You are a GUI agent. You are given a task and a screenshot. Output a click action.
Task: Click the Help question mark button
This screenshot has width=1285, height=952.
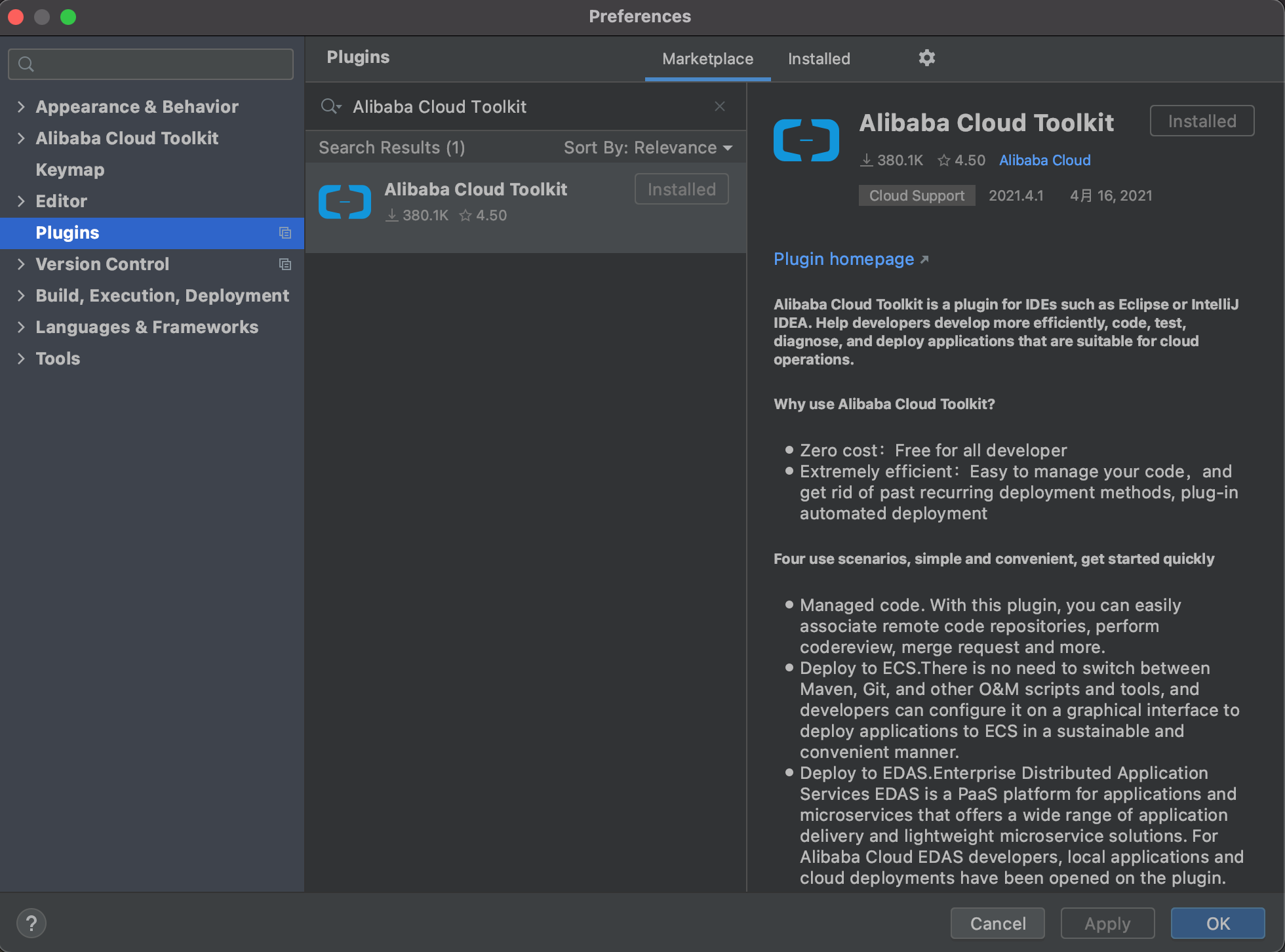(31, 923)
